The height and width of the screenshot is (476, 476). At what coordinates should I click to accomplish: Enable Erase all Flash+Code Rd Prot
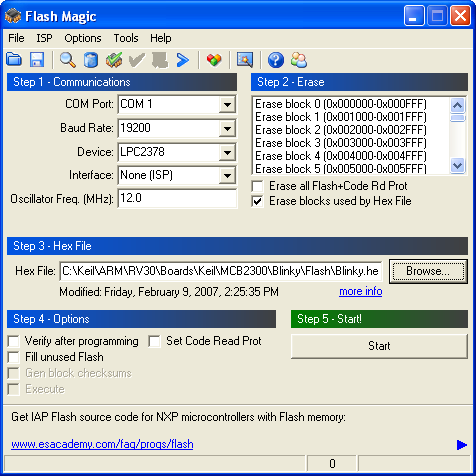[x=257, y=186]
